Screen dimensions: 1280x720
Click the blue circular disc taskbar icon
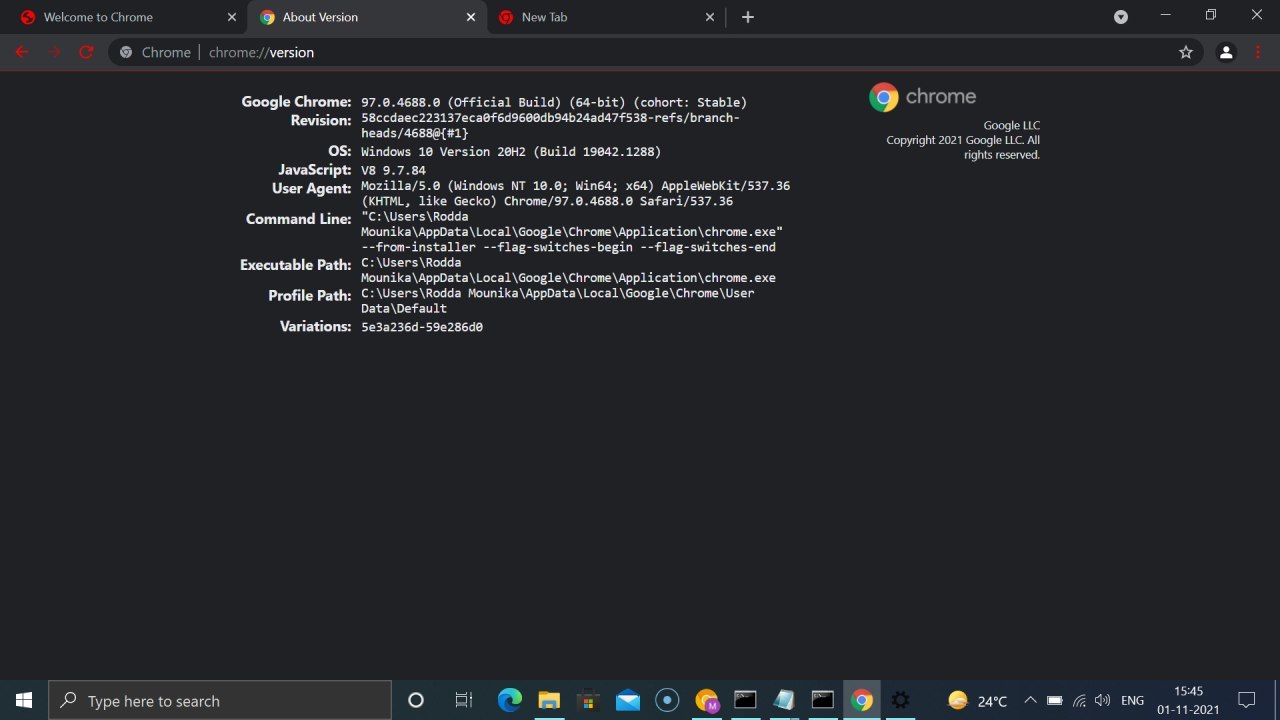click(x=667, y=700)
